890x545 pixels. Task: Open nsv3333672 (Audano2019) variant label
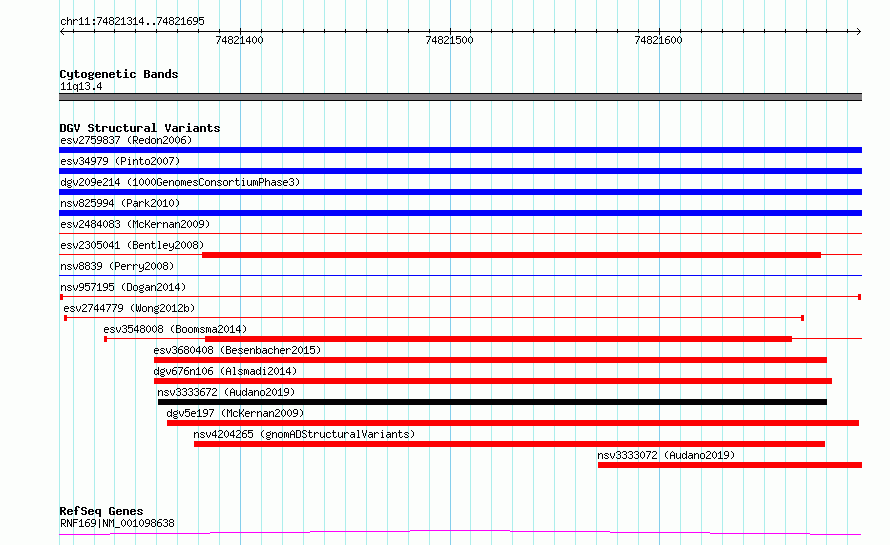226,392
